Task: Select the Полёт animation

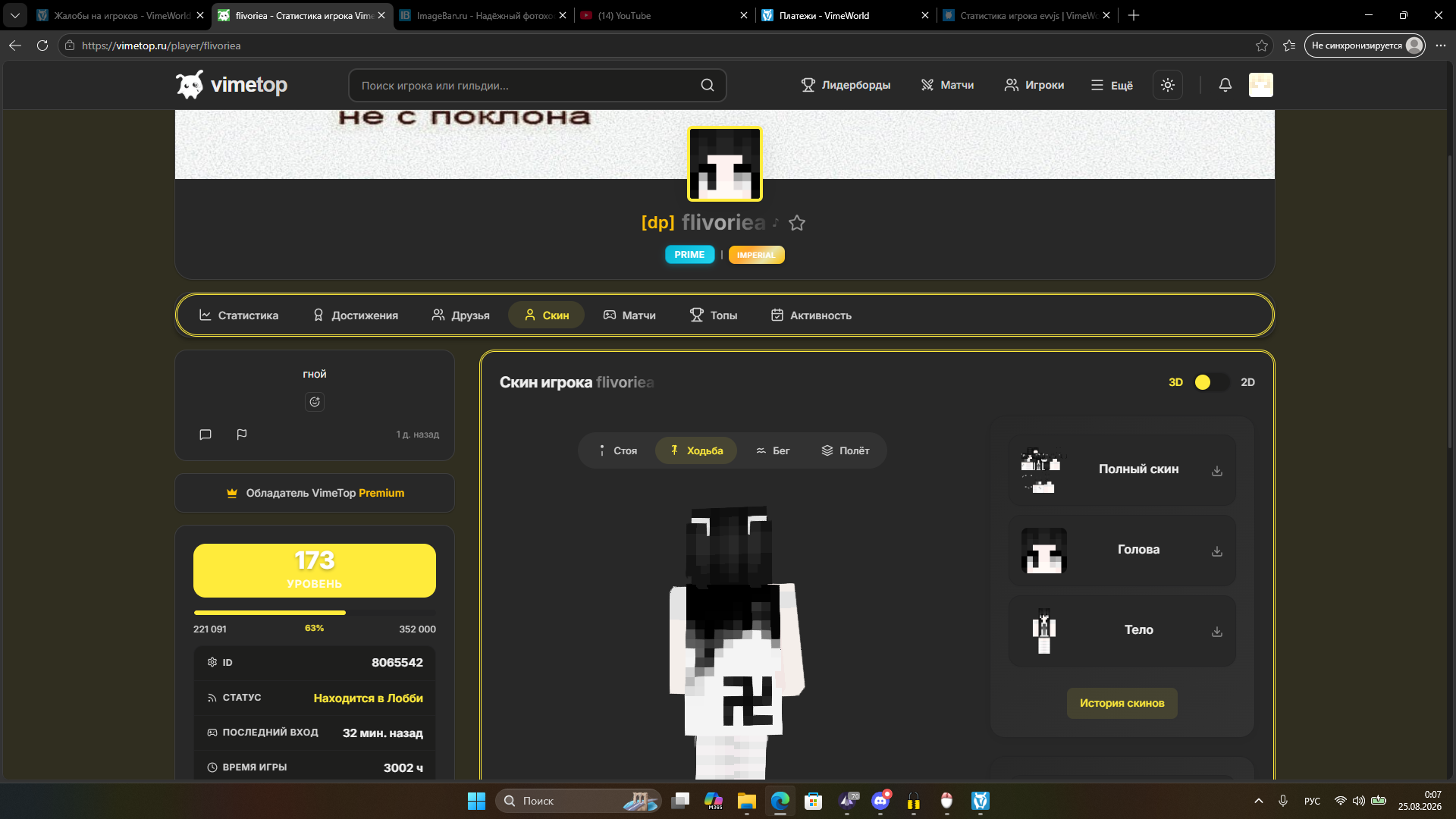Action: 846,450
